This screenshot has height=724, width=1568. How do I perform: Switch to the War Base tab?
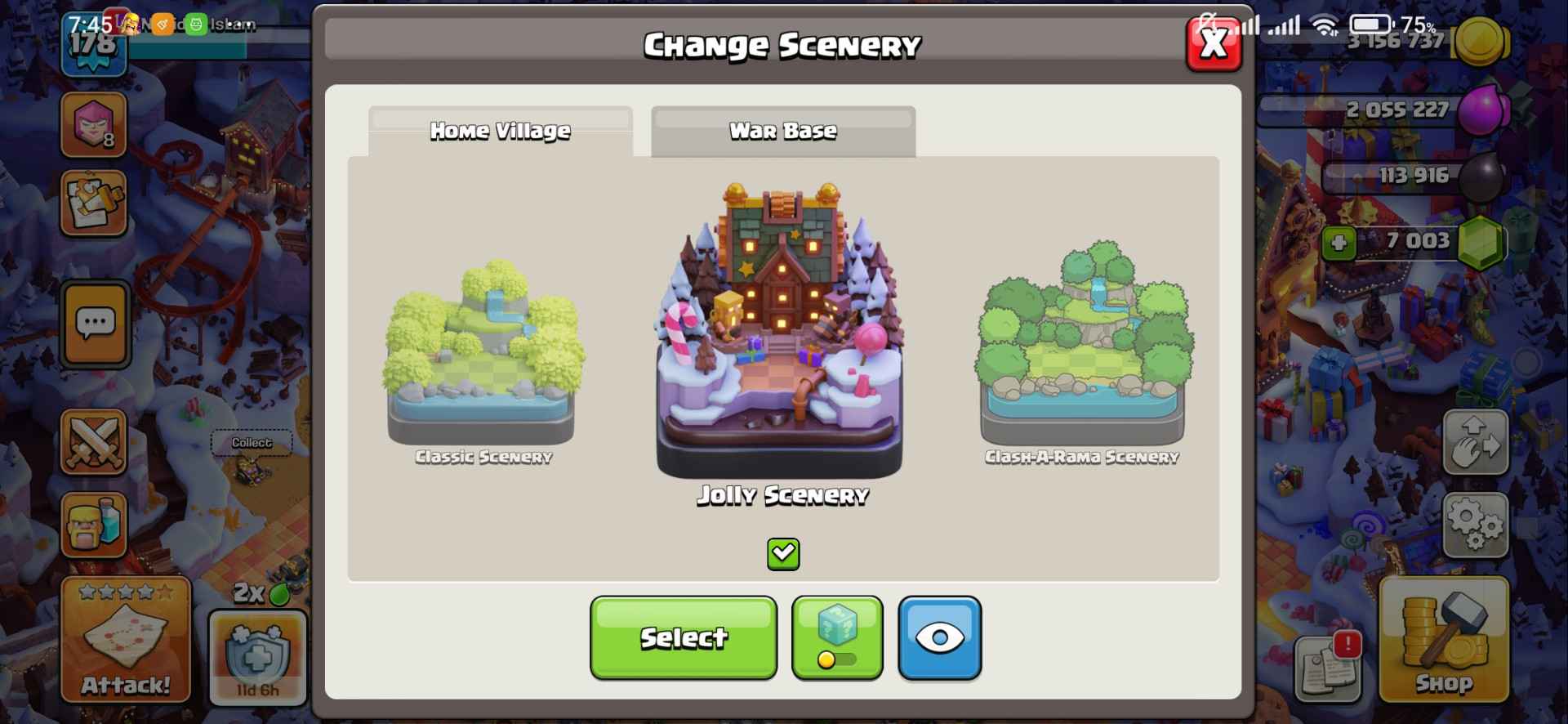[783, 131]
